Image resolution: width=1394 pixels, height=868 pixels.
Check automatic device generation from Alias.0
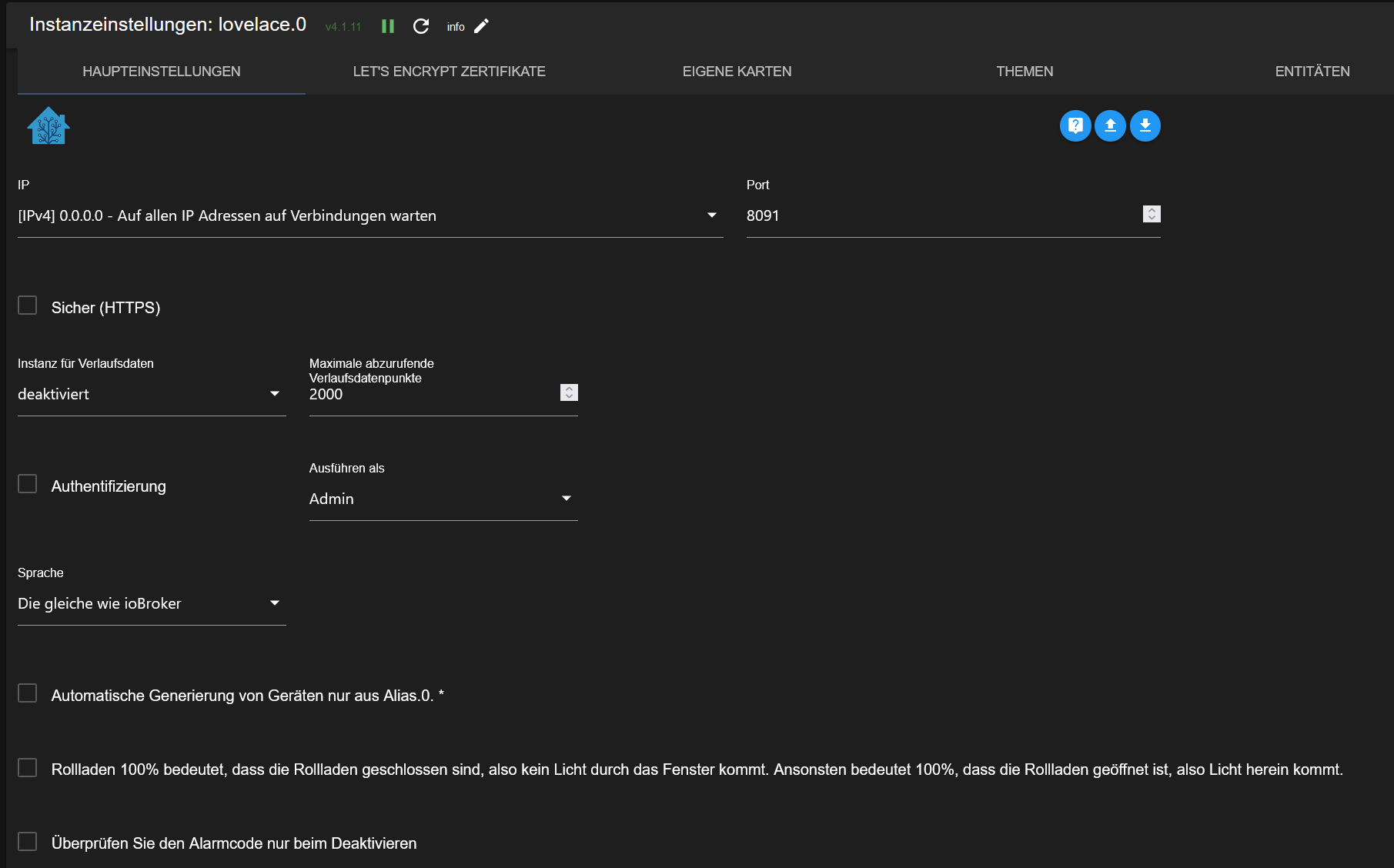[x=28, y=693]
